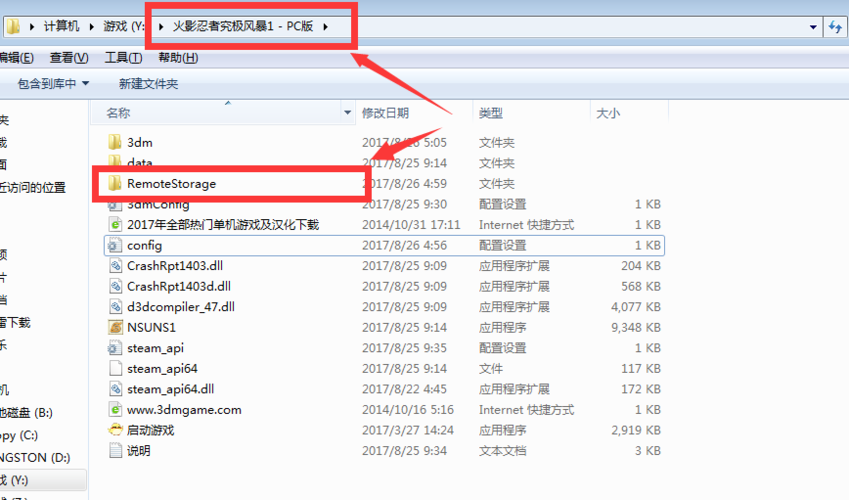This screenshot has width=849, height=500.
Task: Click the refresh button beside the address bar
Action: click(x=835, y=27)
